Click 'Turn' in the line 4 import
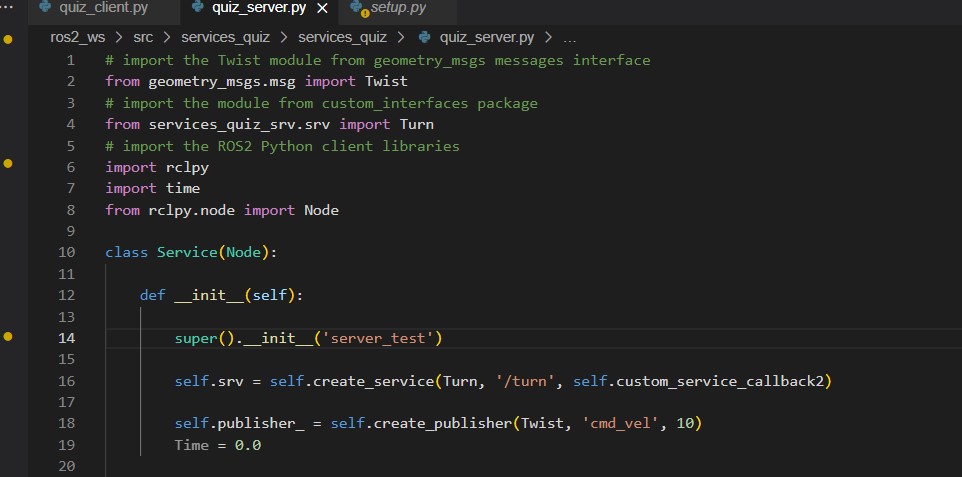This screenshot has width=962, height=477. 417,124
